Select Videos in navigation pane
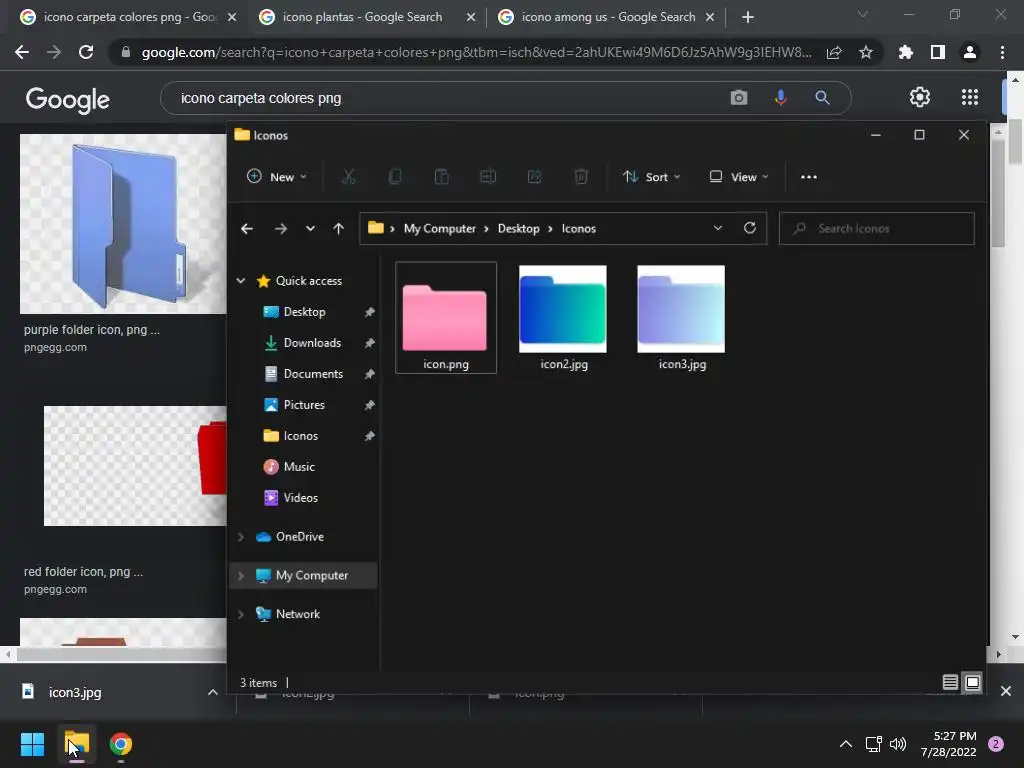Viewport: 1024px width, 768px height. pyautogui.click(x=300, y=498)
